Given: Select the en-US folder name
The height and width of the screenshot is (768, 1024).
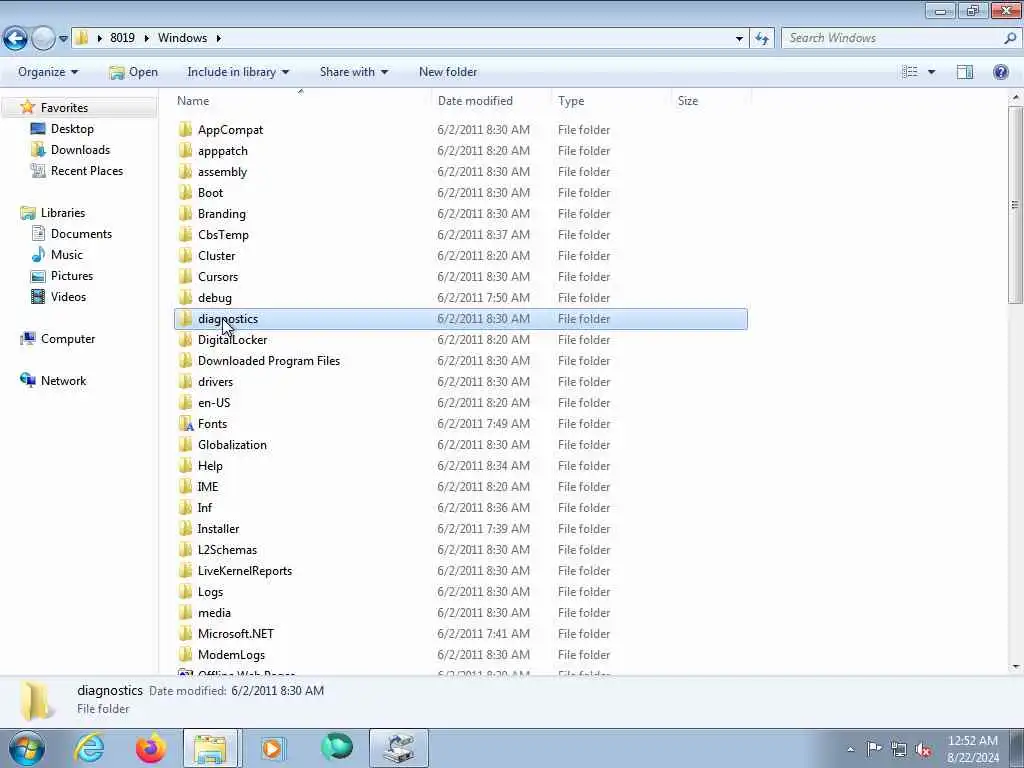Looking at the screenshot, I should [x=214, y=403].
